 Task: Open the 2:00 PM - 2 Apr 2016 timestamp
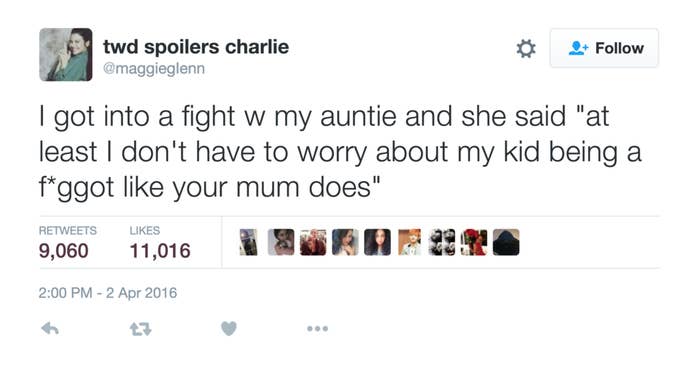tap(108, 293)
